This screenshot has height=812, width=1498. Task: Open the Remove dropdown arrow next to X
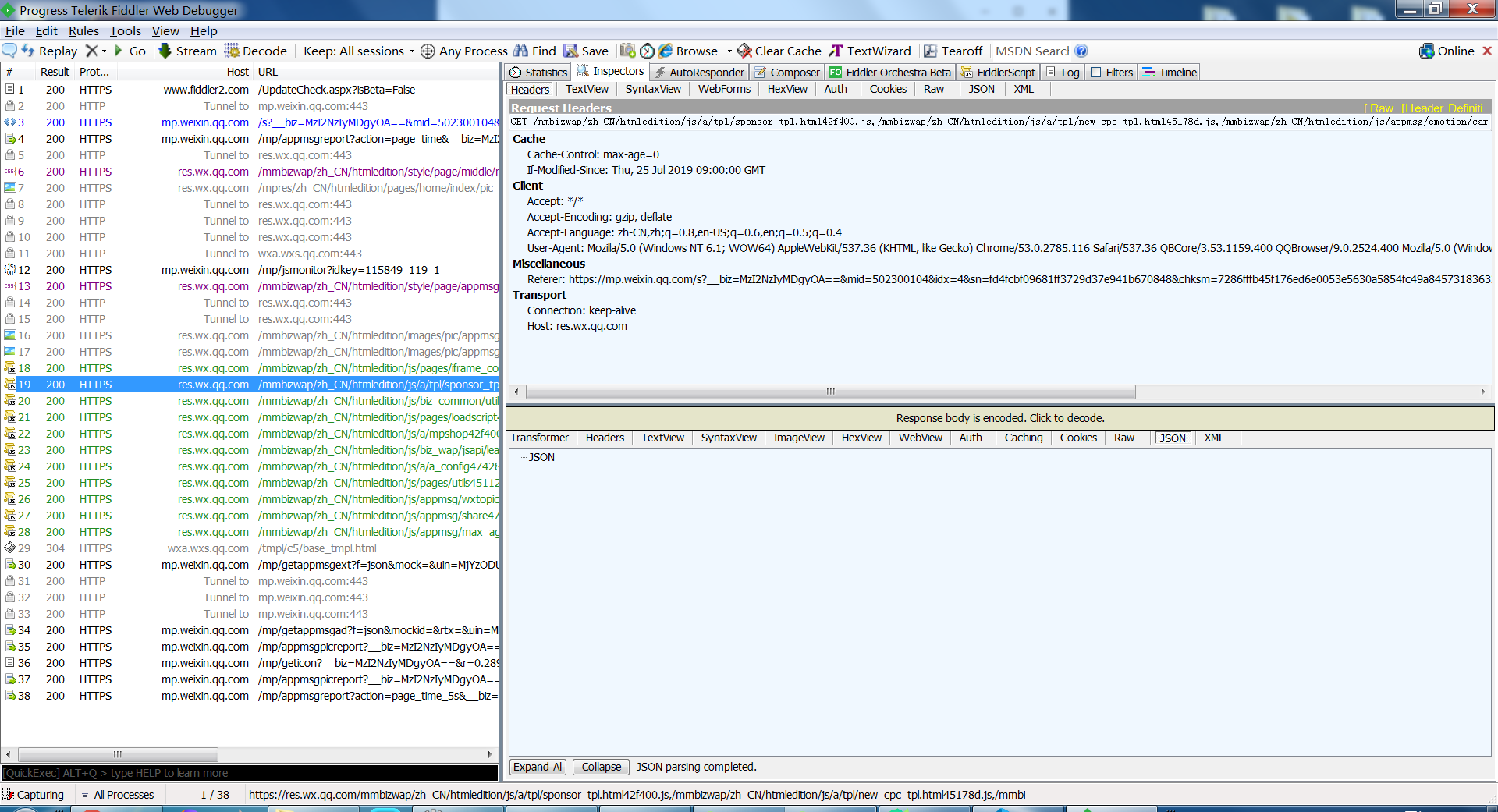pos(104,51)
